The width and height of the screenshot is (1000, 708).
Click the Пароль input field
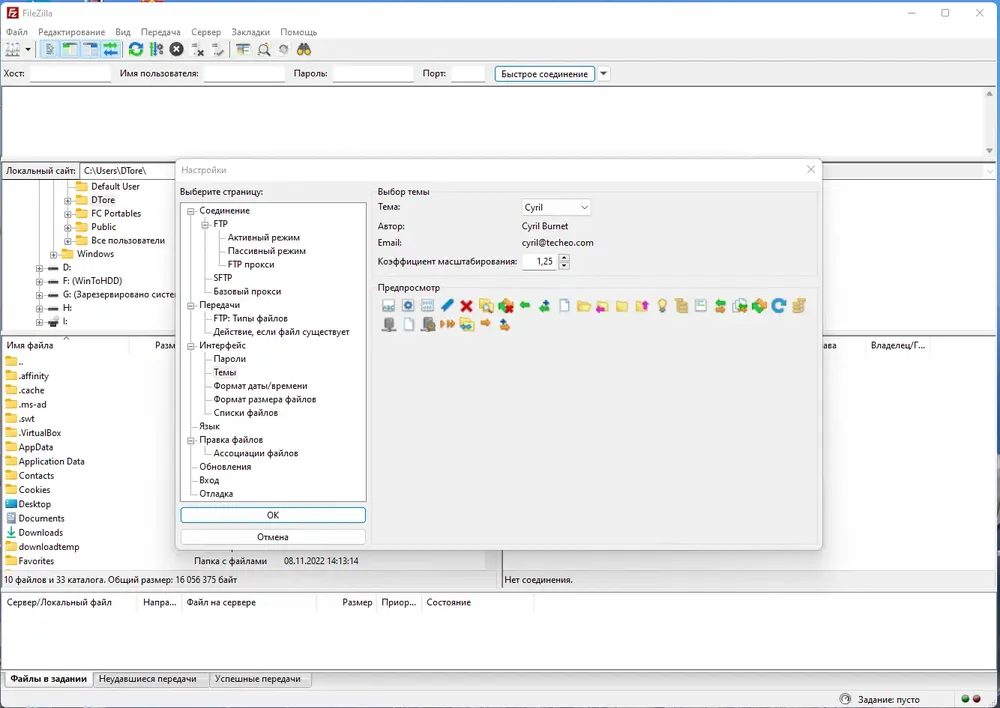point(373,74)
